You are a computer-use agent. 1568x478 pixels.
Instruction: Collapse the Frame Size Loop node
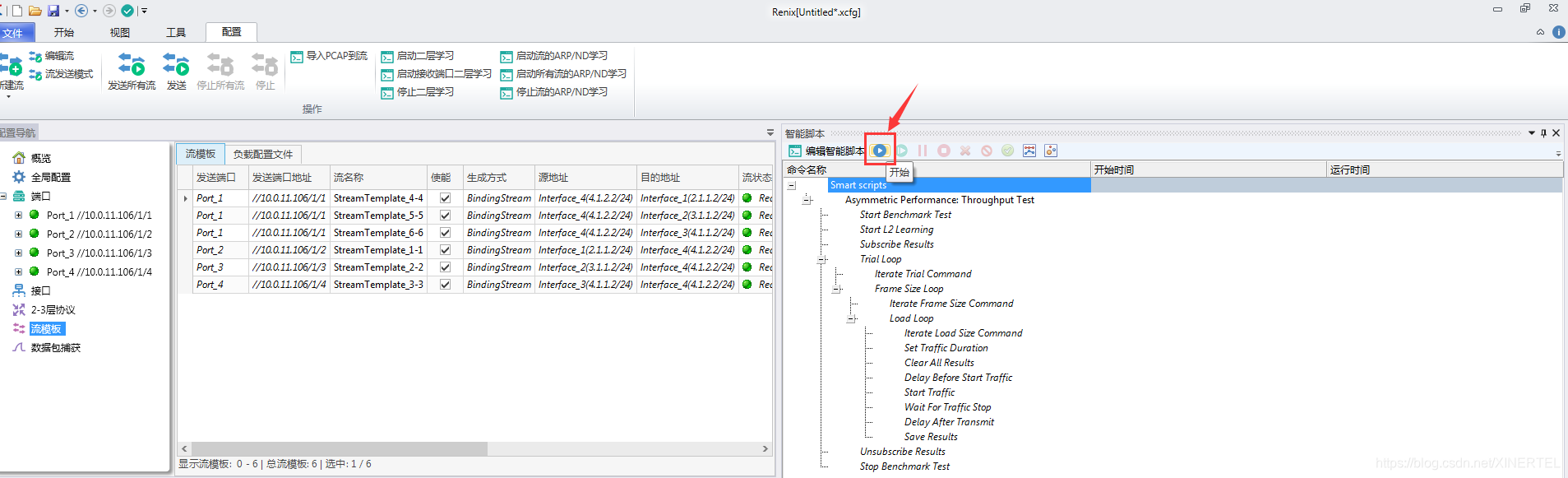coord(836,289)
